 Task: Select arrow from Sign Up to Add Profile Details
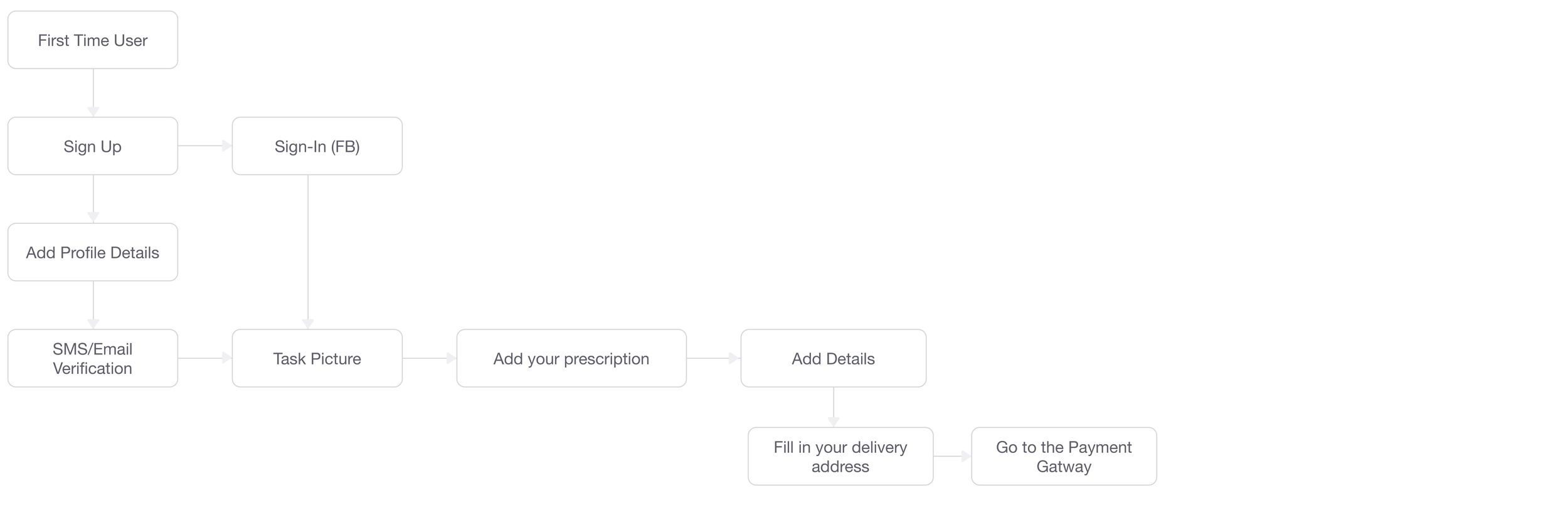[93, 199]
